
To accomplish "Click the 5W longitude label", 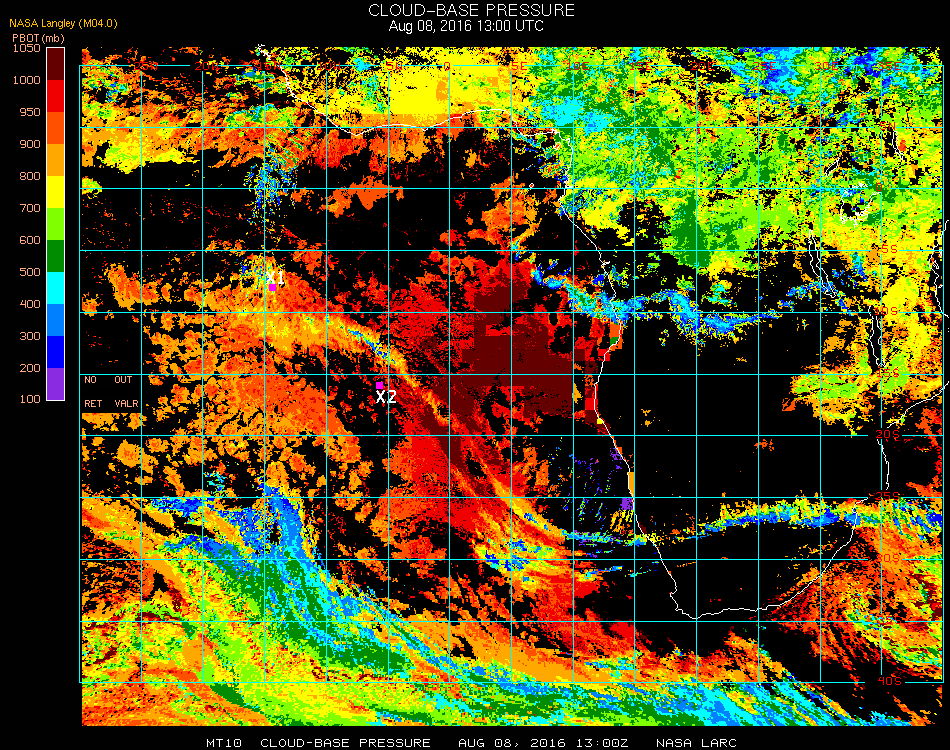I will (x=394, y=66).
